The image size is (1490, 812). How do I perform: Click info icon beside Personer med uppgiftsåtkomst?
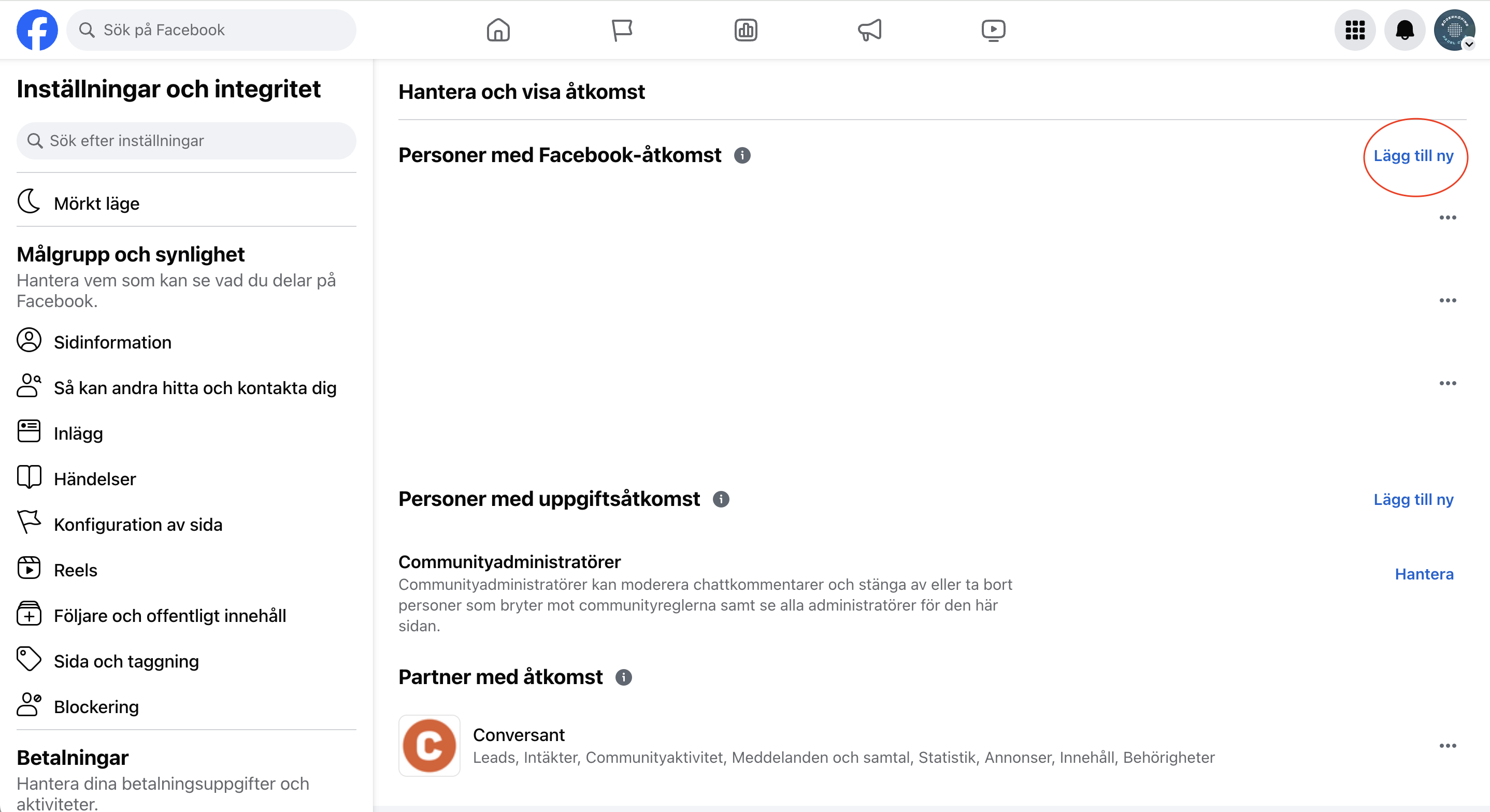721,499
